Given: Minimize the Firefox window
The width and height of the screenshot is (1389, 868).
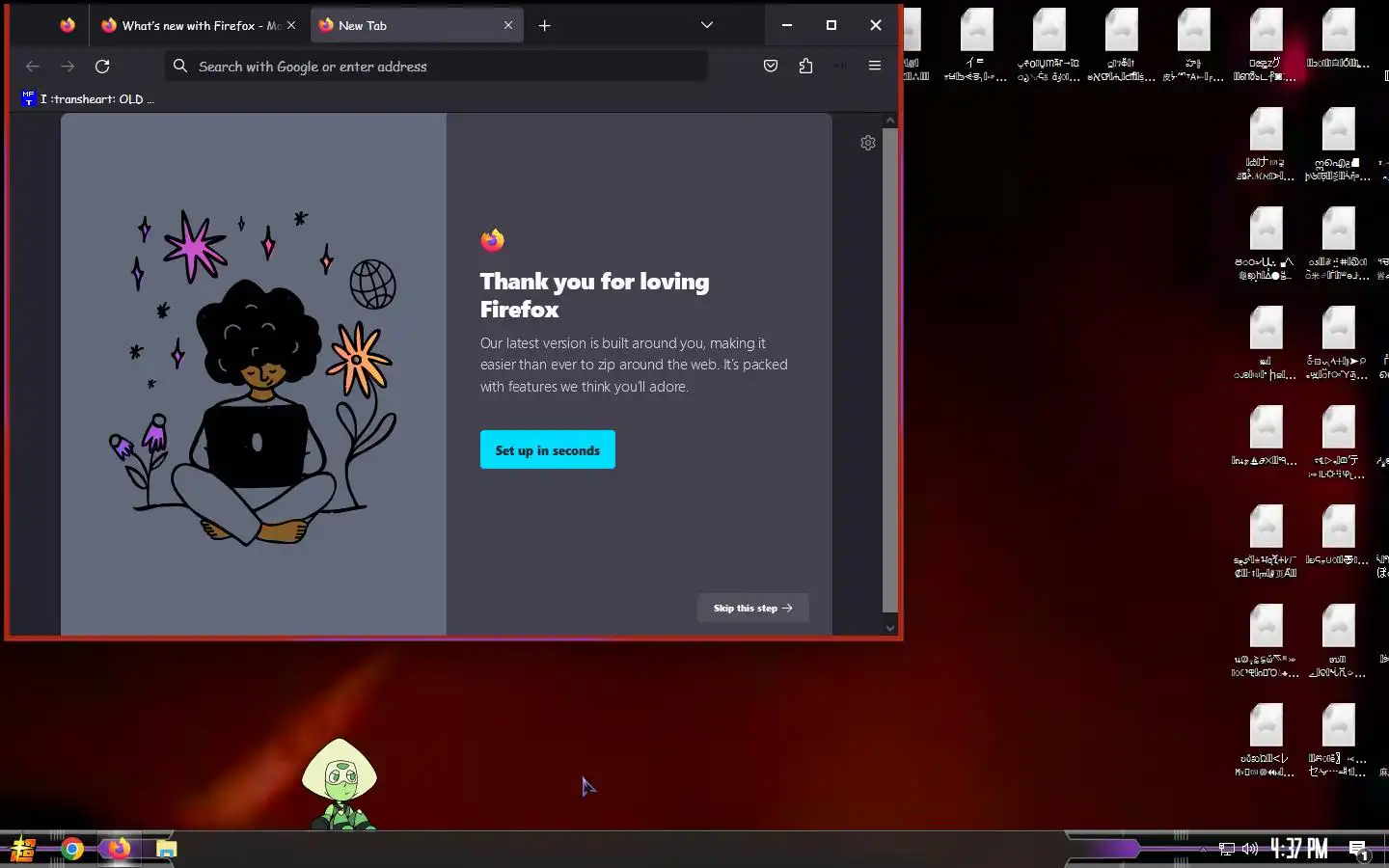Looking at the screenshot, I should [x=787, y=25].
